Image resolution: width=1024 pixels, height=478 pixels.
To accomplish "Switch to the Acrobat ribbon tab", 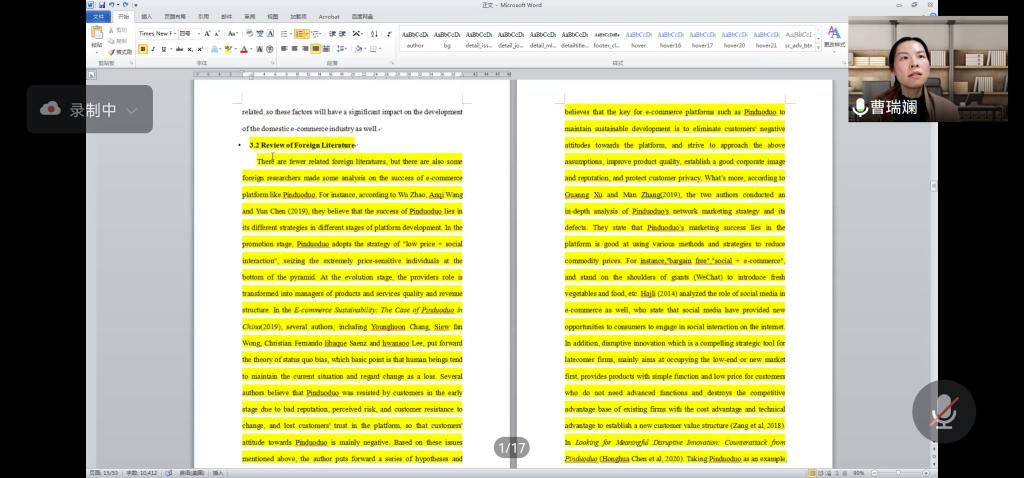I will pos(328,17).
